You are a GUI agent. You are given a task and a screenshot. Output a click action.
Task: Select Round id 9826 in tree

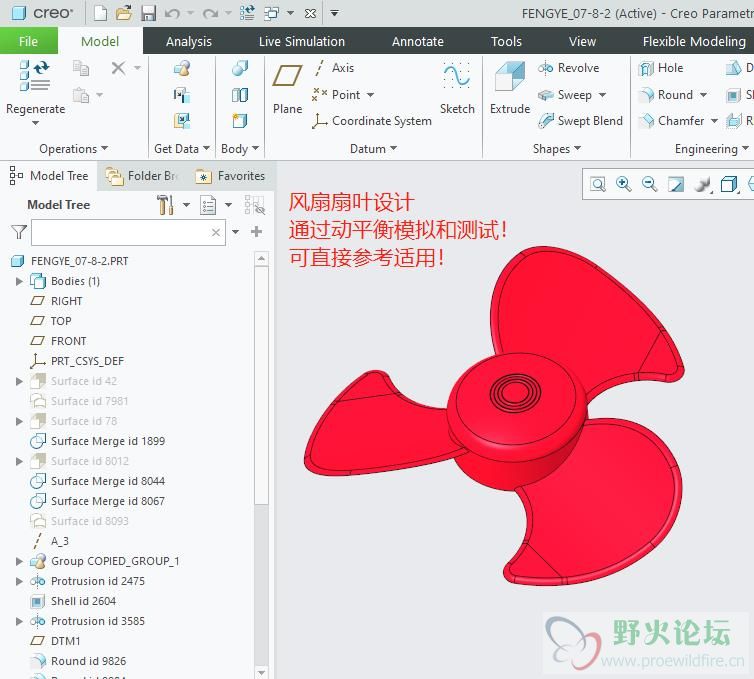coord(78,661)
